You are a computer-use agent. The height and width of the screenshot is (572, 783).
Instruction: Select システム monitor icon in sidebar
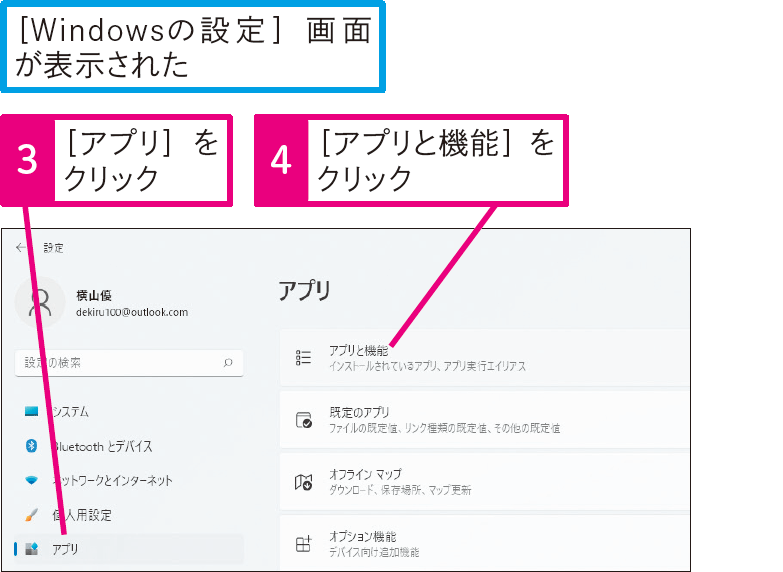[31, 412]
